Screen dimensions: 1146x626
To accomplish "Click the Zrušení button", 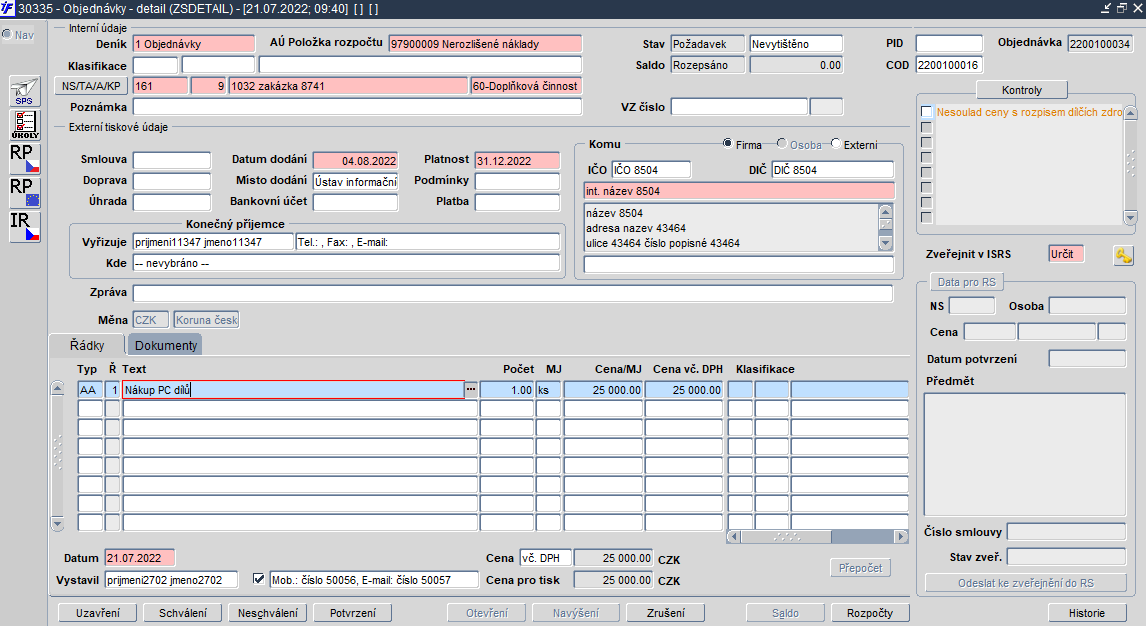I will [666, 613].
